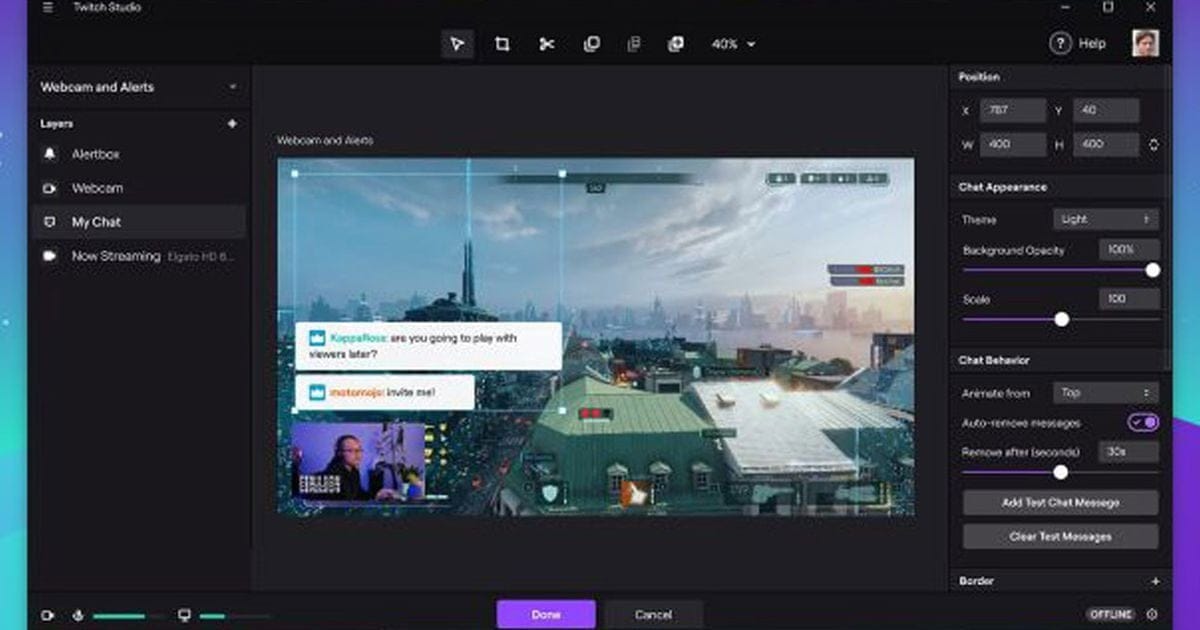Click the webcam preview on canvas
Viewport: 1200px width, 630px height.
tap(359, 461)
